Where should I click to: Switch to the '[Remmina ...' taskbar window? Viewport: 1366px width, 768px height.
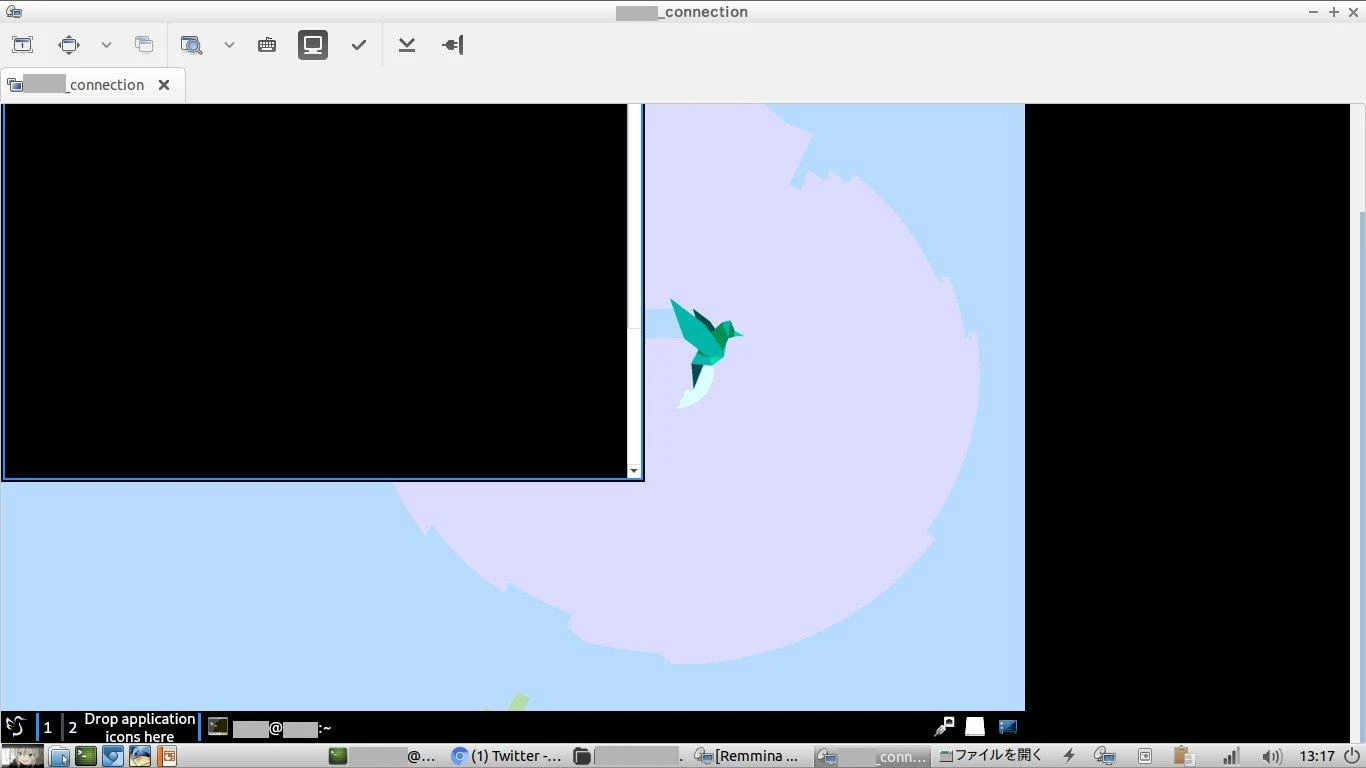click(x=748, y=757)
